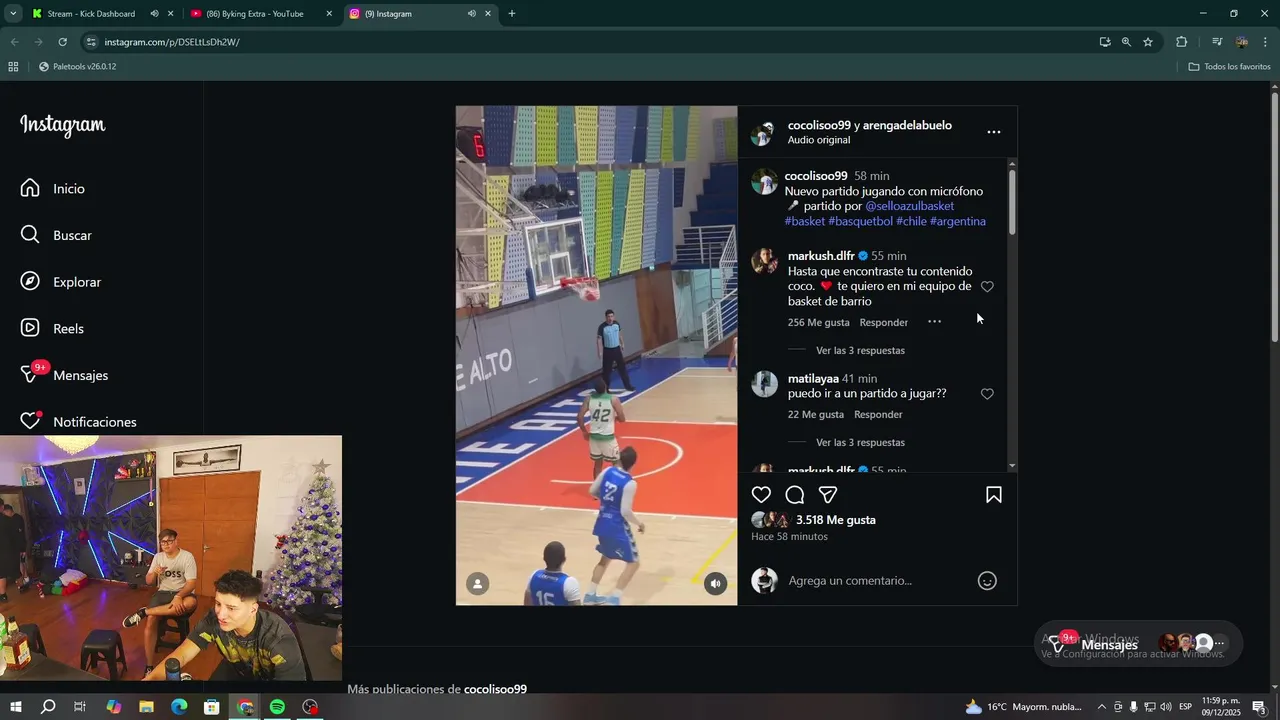Image resolution: width=1280 pixels, height=720 pixels.
Task: Open cocolisoo99 profile from caption
Action: click(x=816, y=176)
